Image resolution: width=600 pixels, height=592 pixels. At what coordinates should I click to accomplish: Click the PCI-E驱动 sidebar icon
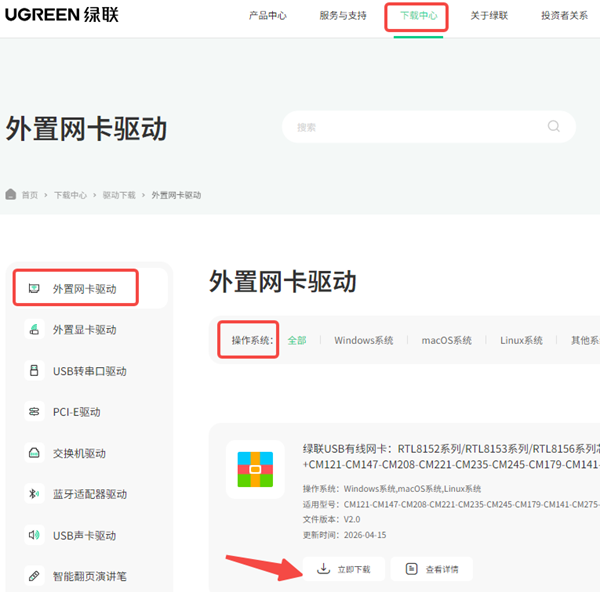click(x=34, y=411)
